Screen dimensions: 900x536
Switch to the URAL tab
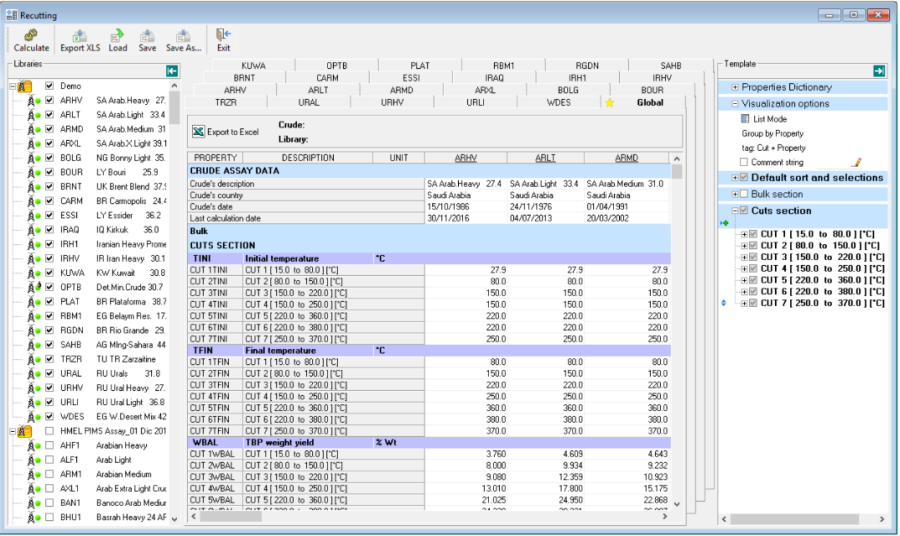point(308,102)
